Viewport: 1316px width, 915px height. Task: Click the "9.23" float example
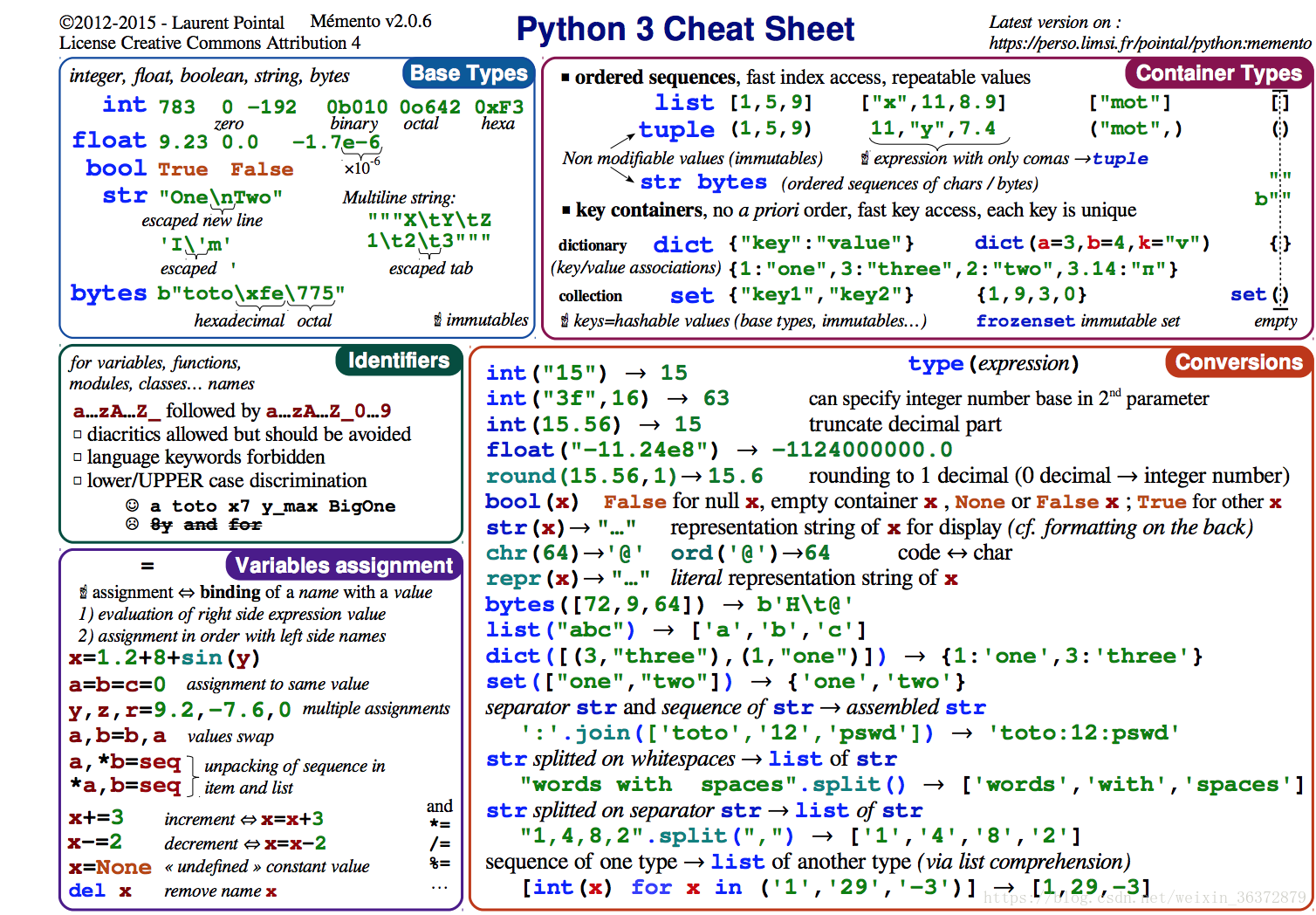(x=183, y=141)
